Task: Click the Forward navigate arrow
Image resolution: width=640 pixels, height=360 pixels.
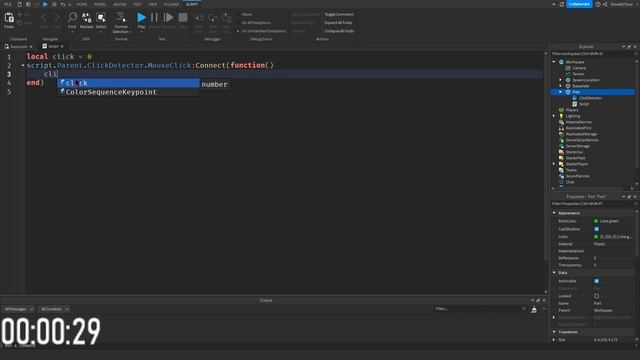Action: [56, 19]
